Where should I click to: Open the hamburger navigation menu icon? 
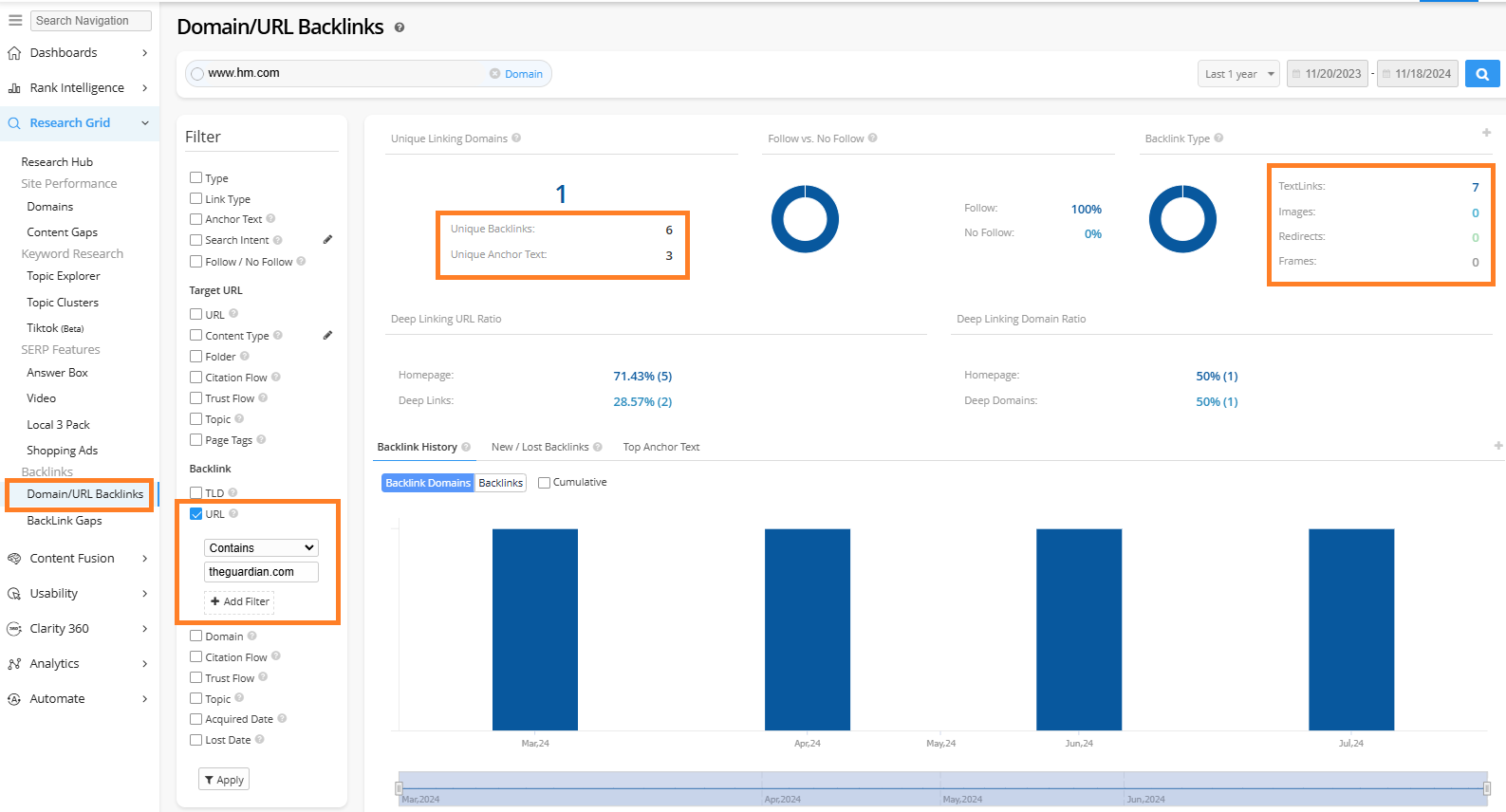[15, 20]
